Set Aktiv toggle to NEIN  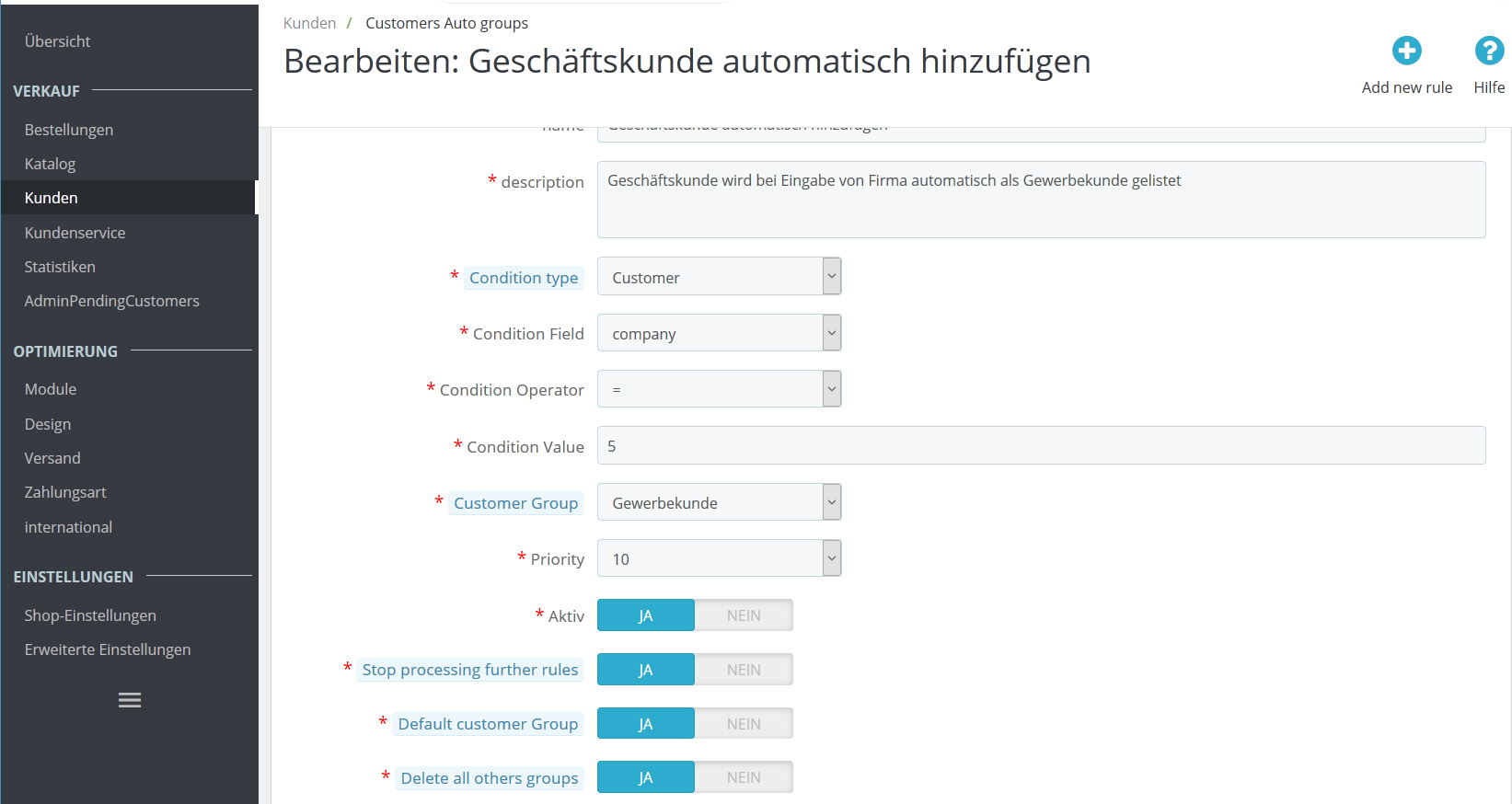[x=743, y=615]
